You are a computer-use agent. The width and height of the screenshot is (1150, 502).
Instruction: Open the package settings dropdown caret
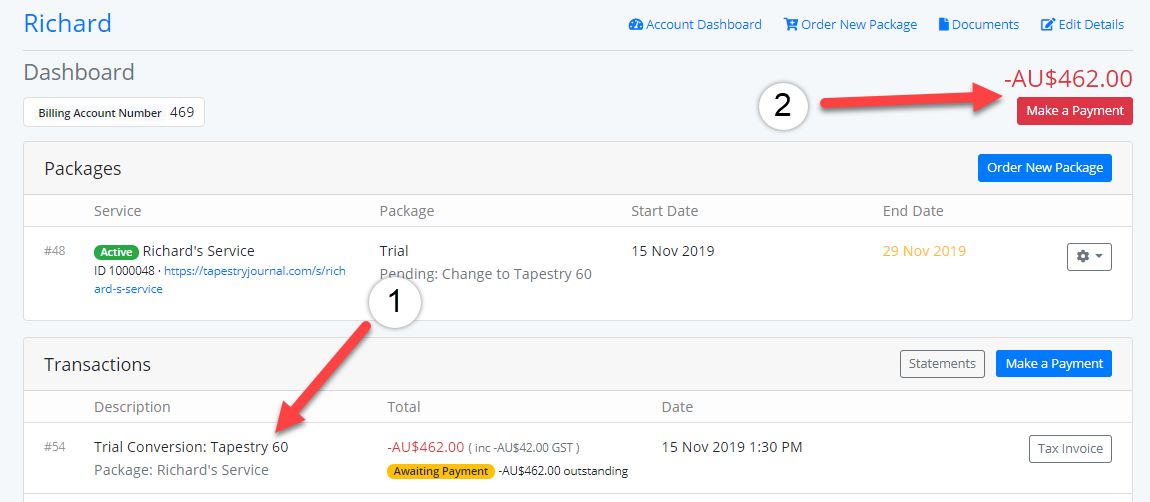1099,257
